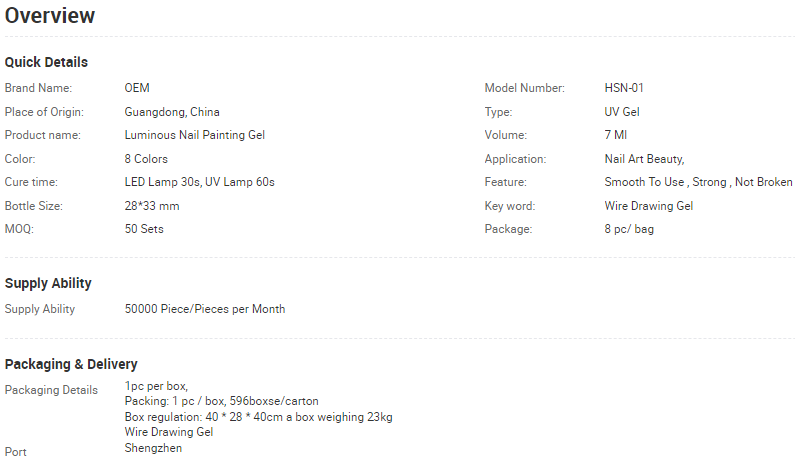Click the Supply Ability section heading

[x=48, y=284]
